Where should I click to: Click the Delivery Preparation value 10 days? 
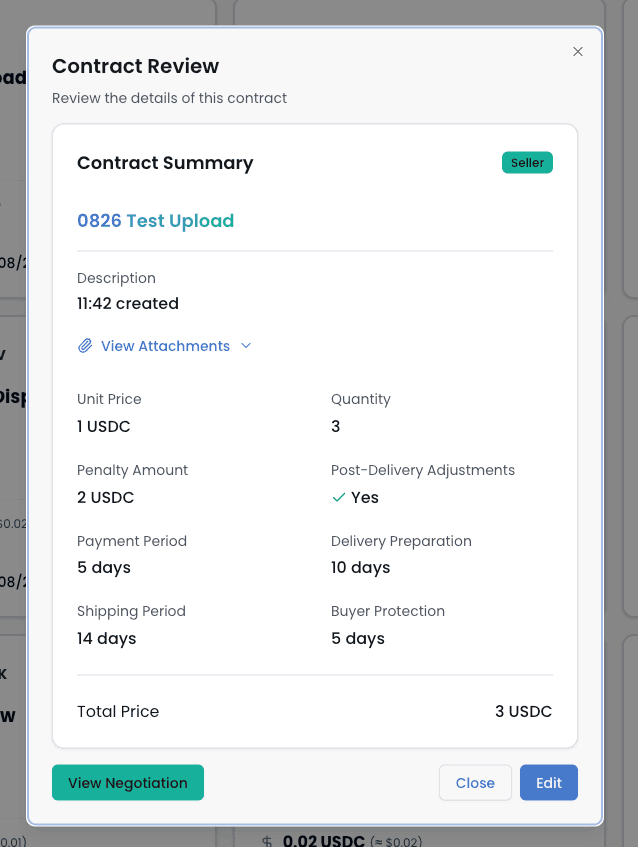click(360, 567)
